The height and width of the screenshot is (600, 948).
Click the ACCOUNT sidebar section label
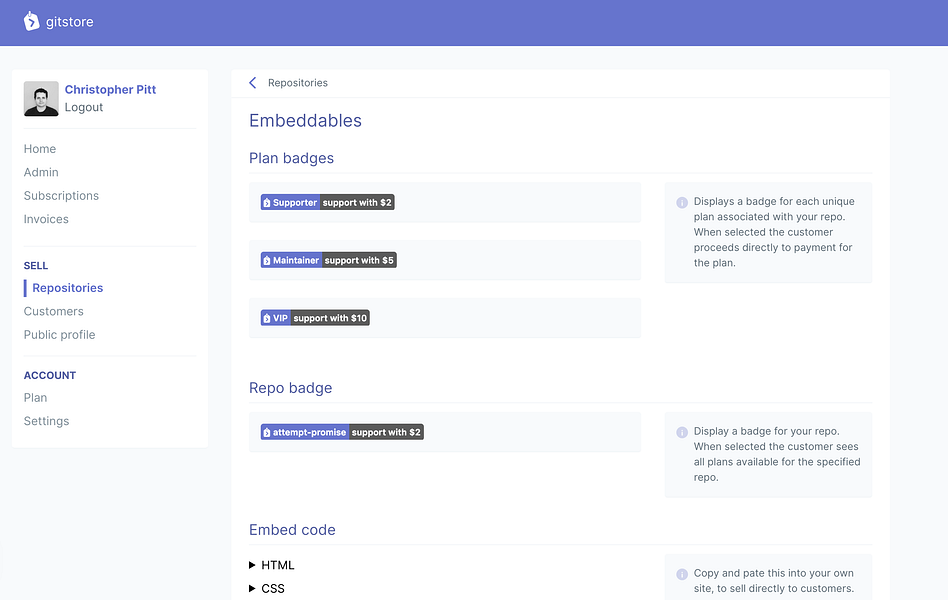click(x=50, y=375)
